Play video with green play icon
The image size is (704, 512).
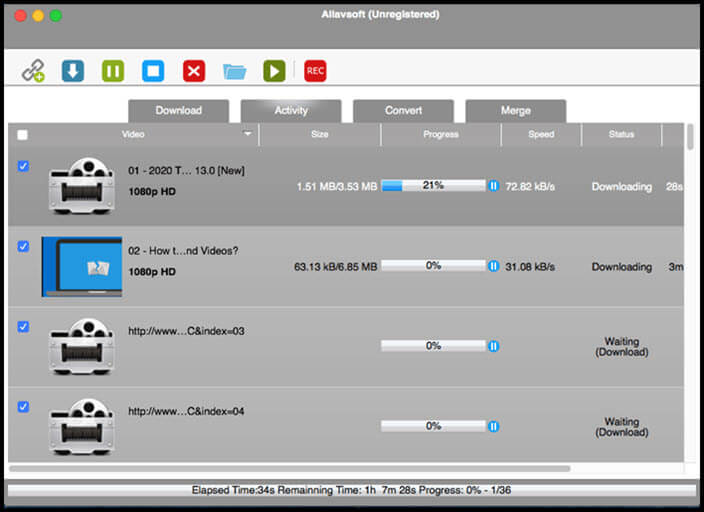pyautogui.click(x=274, y=71)
